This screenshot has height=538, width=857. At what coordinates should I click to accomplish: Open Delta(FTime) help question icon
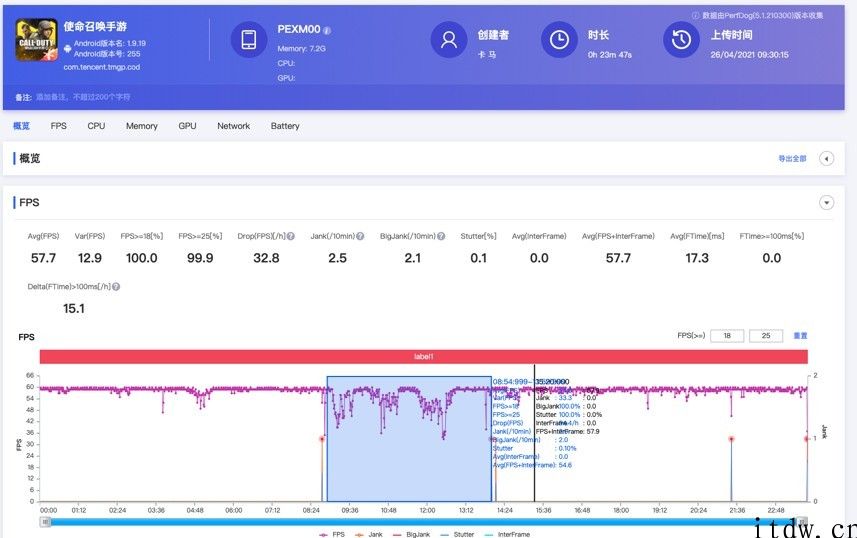[x=116, y=286]
